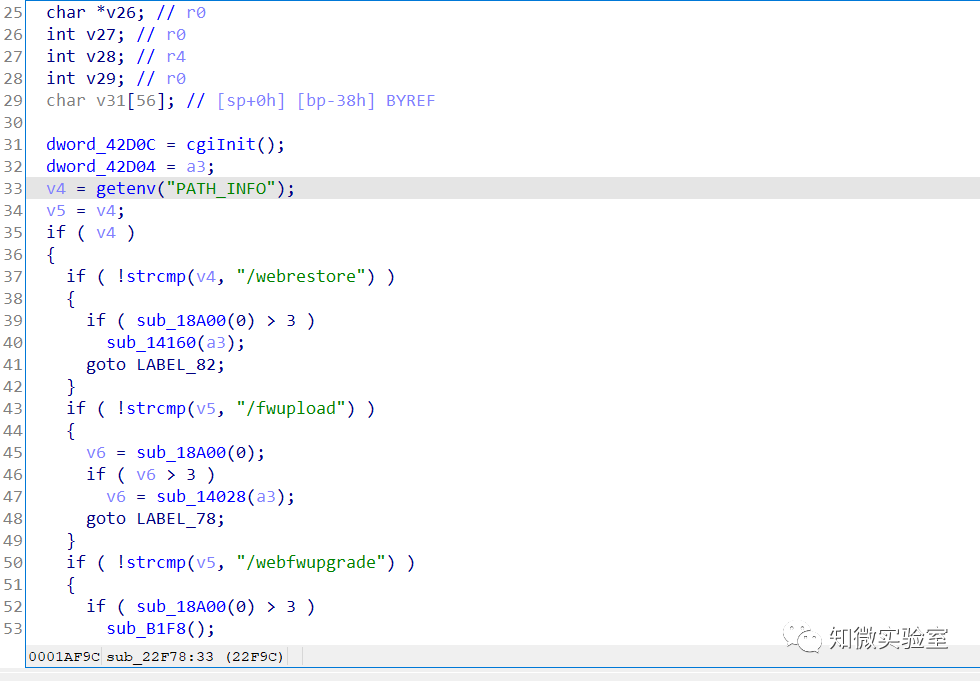Select the dword_42D0C global variable

[x=101, y=144]
